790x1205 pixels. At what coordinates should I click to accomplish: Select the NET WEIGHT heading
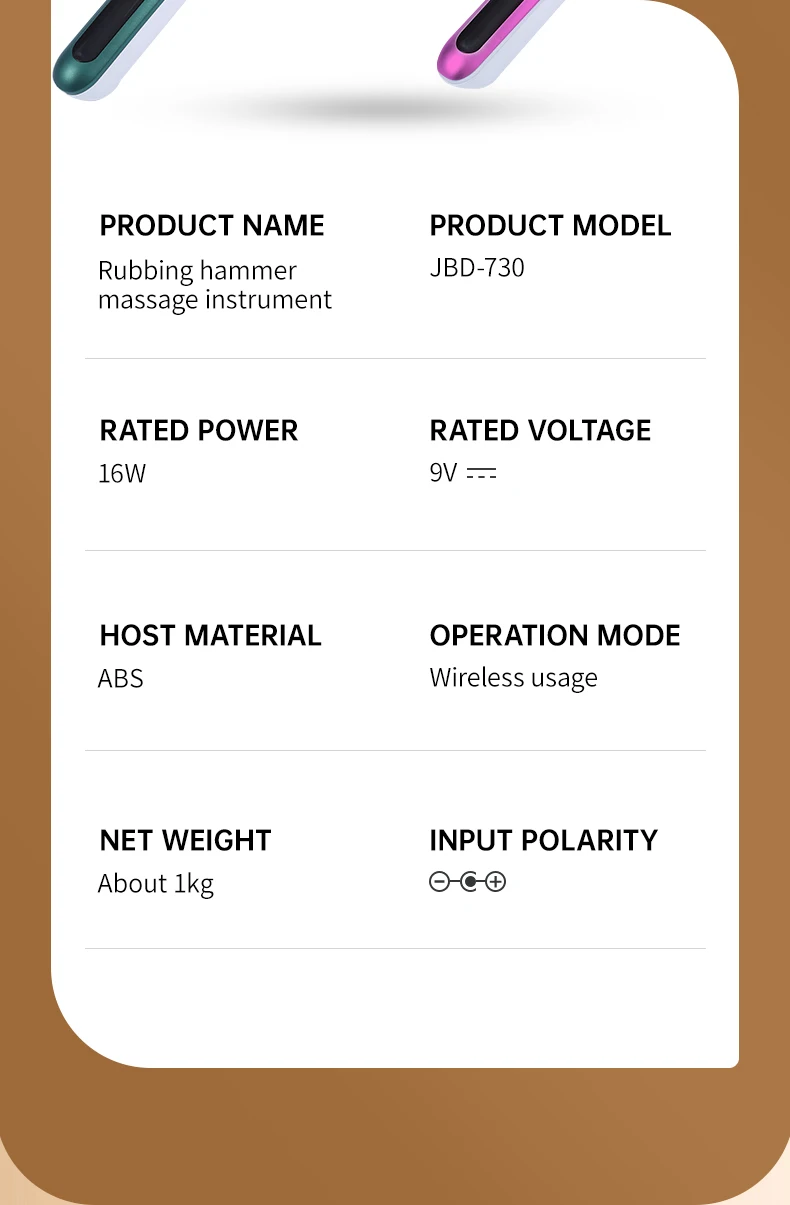pos(185,841)
